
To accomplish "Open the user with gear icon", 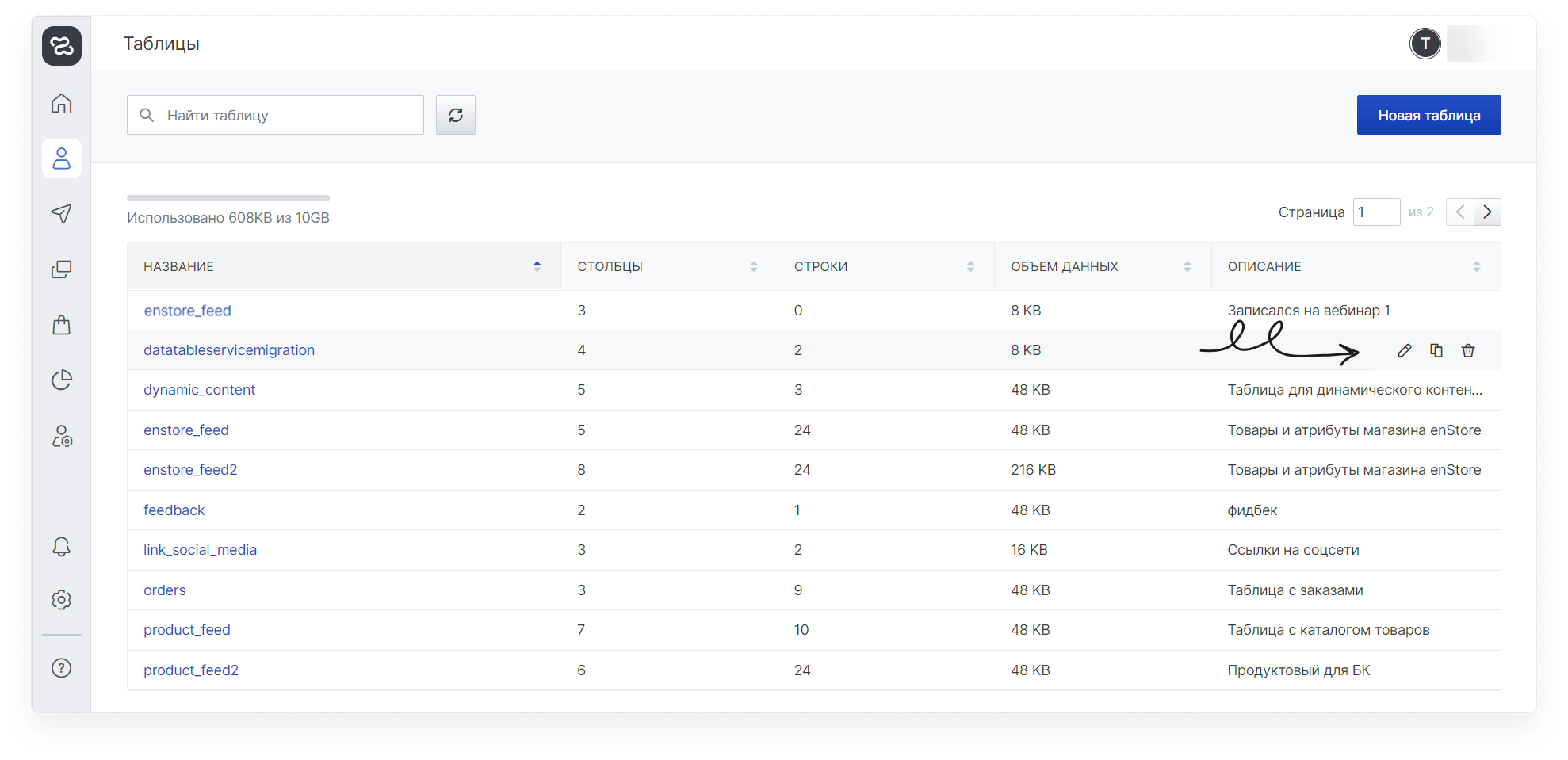I will [62, 436].
